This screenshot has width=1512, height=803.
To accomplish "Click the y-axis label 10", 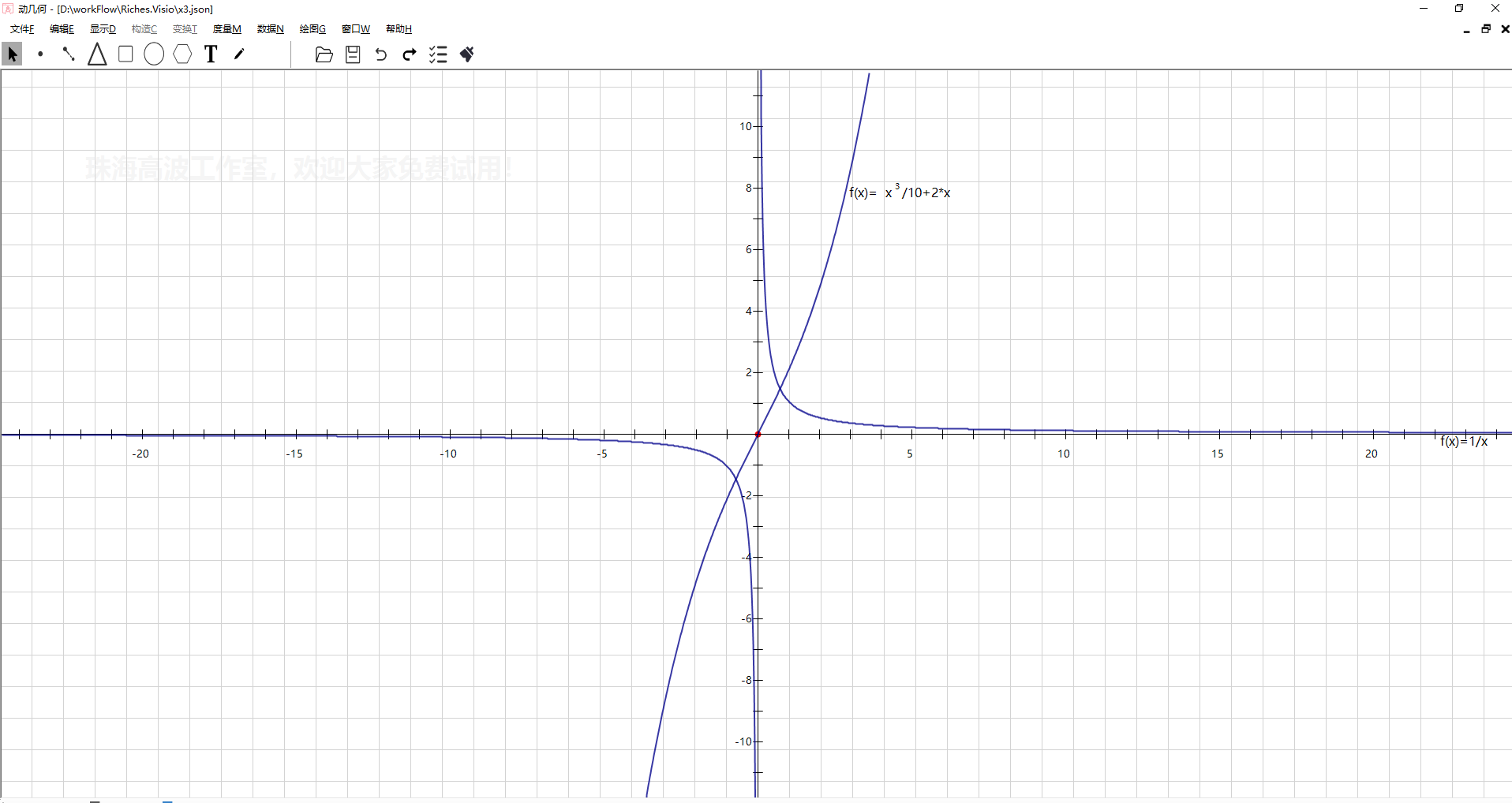I will click(746, 126).
